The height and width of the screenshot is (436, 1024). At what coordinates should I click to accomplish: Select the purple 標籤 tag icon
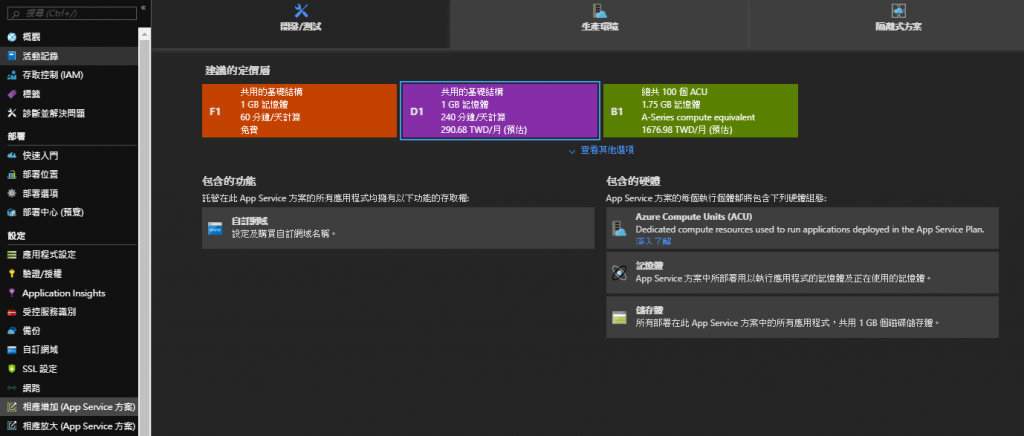click(12, 94)
